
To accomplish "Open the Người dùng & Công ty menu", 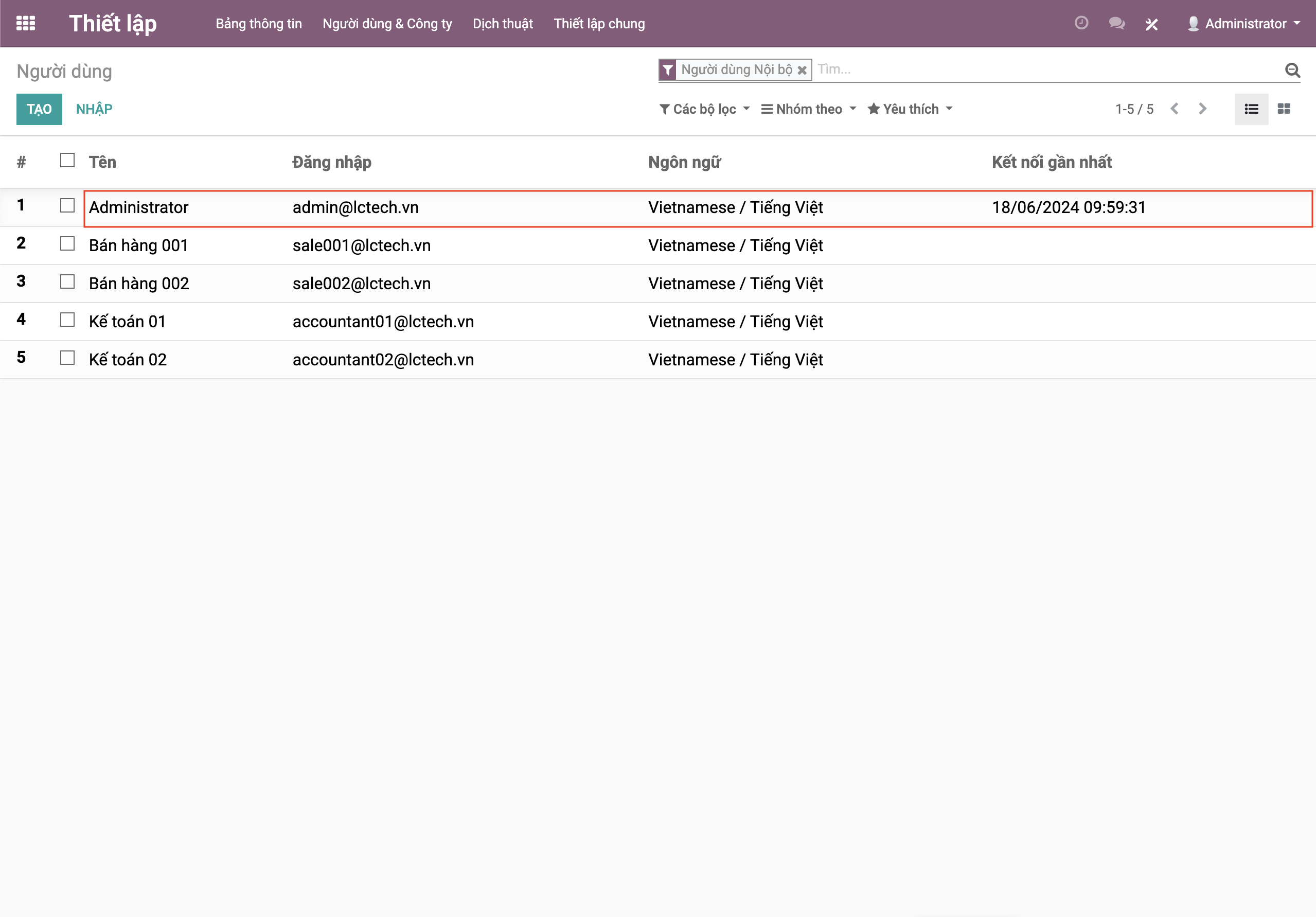I will (x=387, y=24).
